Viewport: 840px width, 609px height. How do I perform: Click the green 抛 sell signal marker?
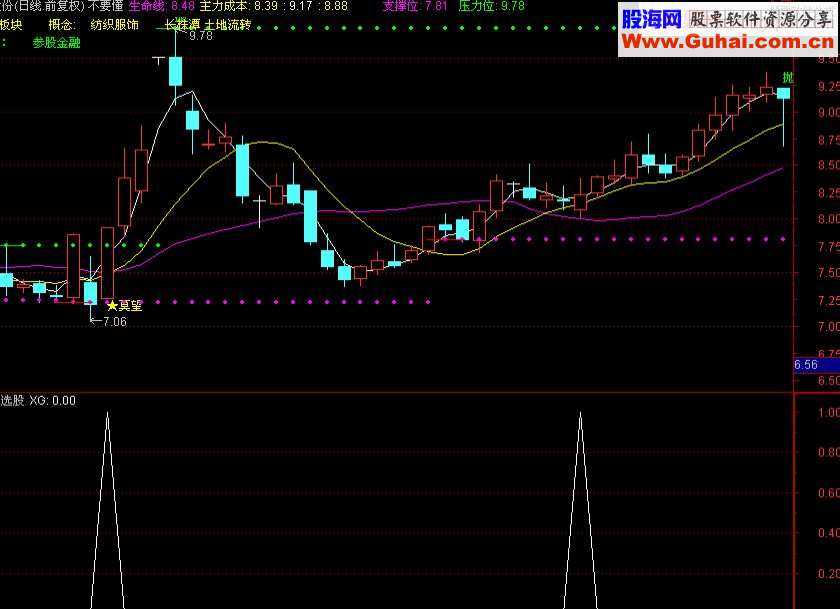788,77
